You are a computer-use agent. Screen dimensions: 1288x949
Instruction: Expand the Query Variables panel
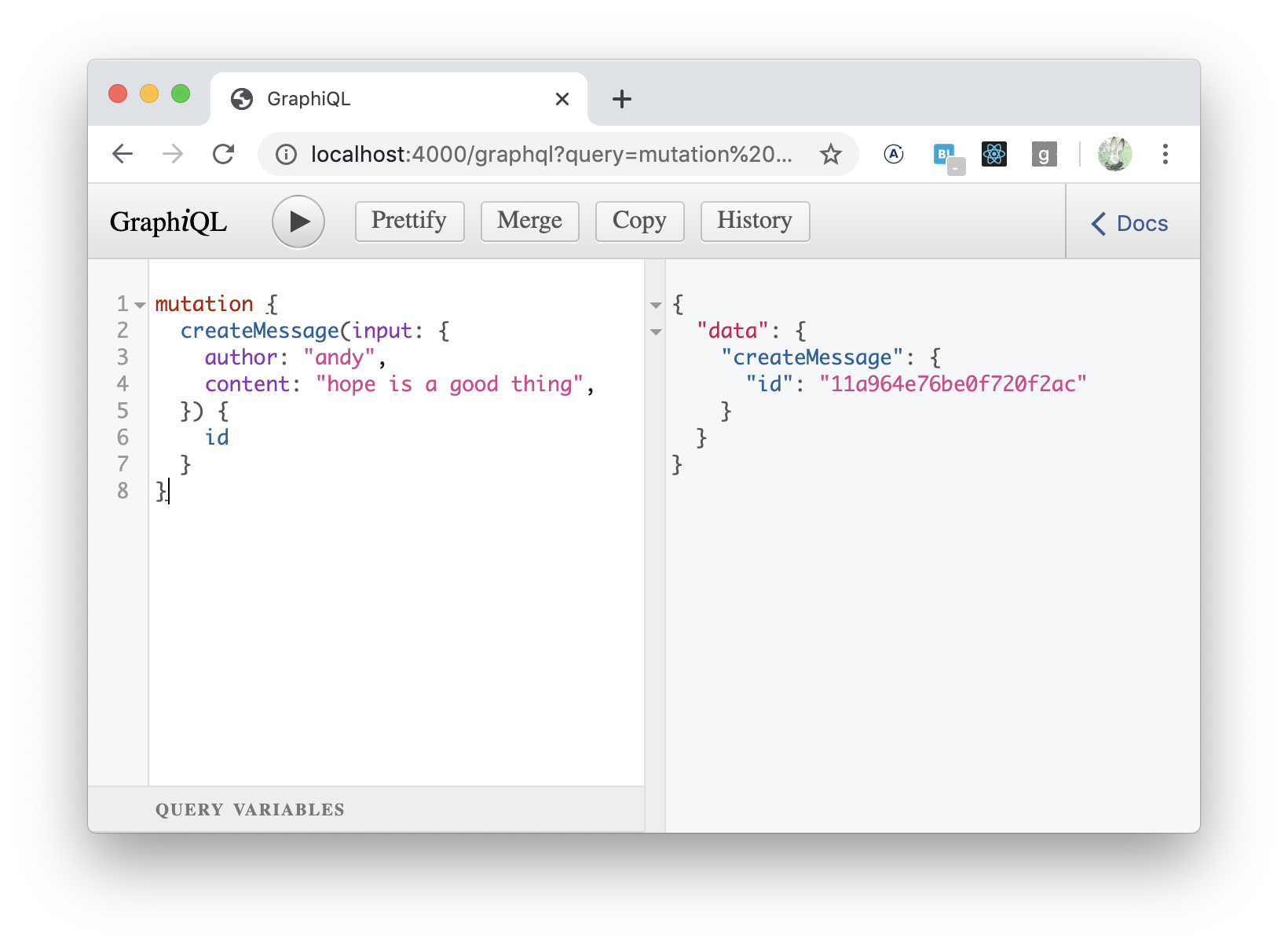click(x=366, y=809)
